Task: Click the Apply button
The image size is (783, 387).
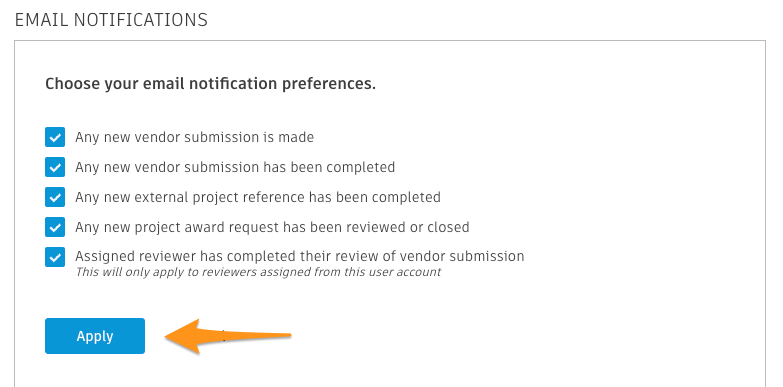Action: (95, 336)
